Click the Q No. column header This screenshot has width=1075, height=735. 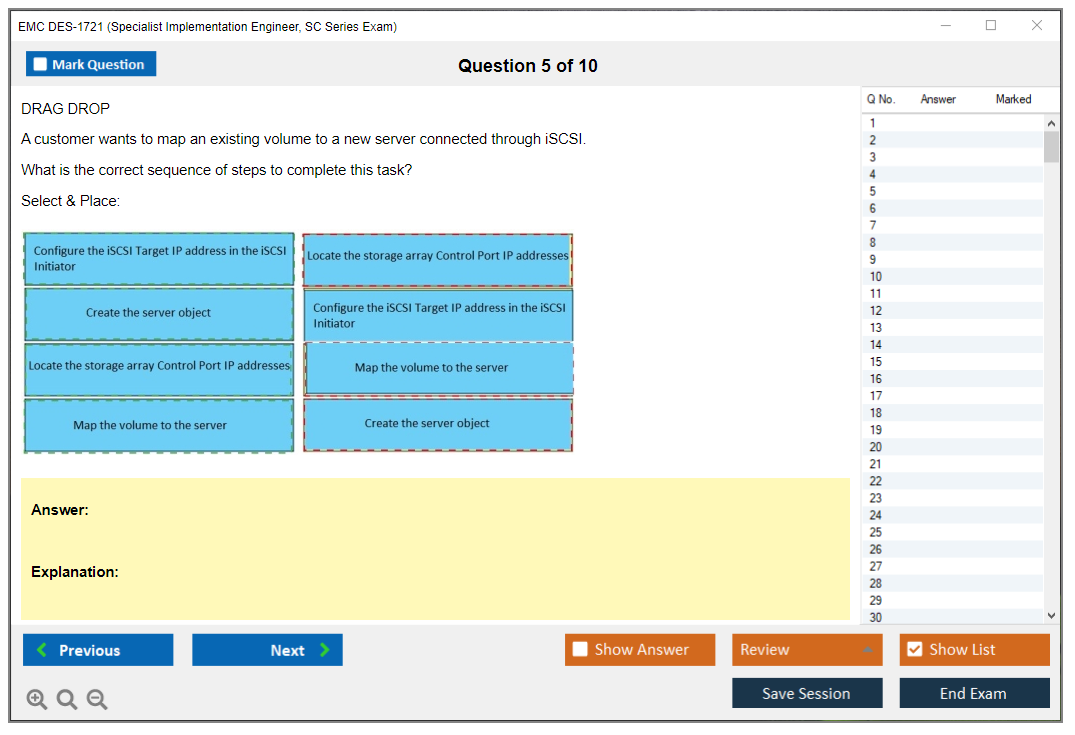[x=880, y=99]
